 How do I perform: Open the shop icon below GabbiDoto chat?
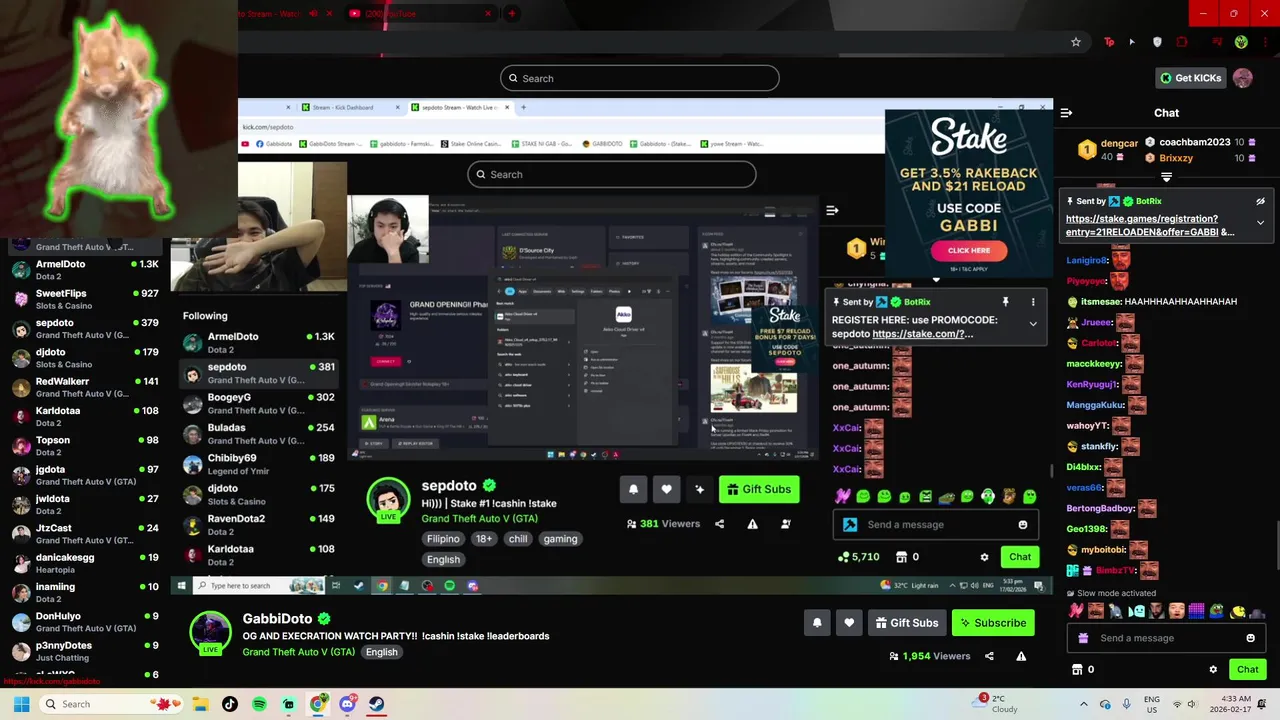coord(1077,670)
